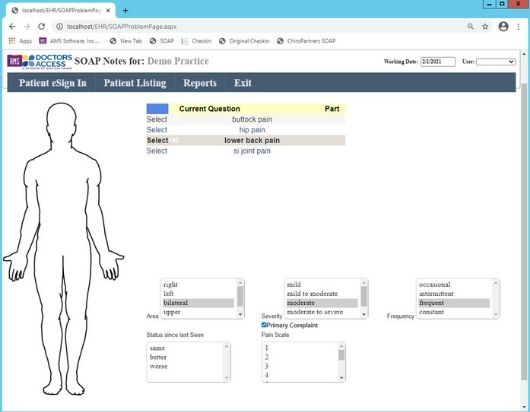
Task: Choose 'mild to moderate' severity
Action: pyautogui.click(x=322, y=294)
